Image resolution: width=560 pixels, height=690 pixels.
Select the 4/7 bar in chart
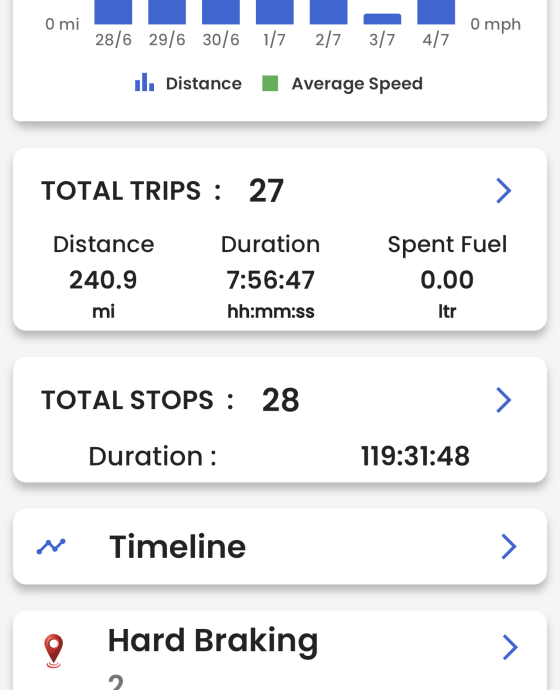pos(436,12)
